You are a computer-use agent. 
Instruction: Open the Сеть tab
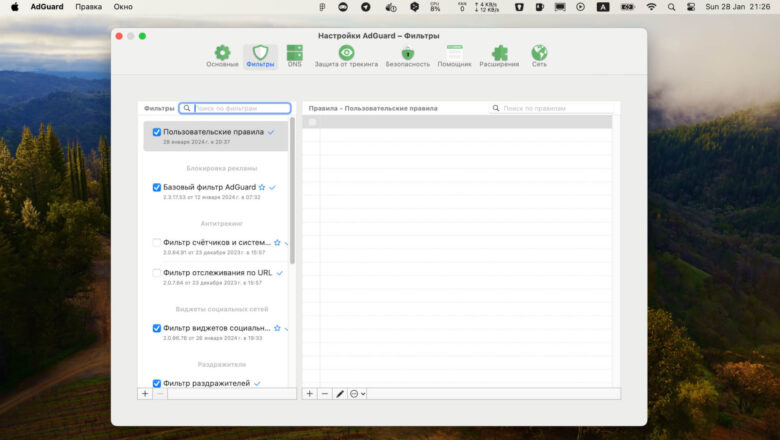(539, 56)
